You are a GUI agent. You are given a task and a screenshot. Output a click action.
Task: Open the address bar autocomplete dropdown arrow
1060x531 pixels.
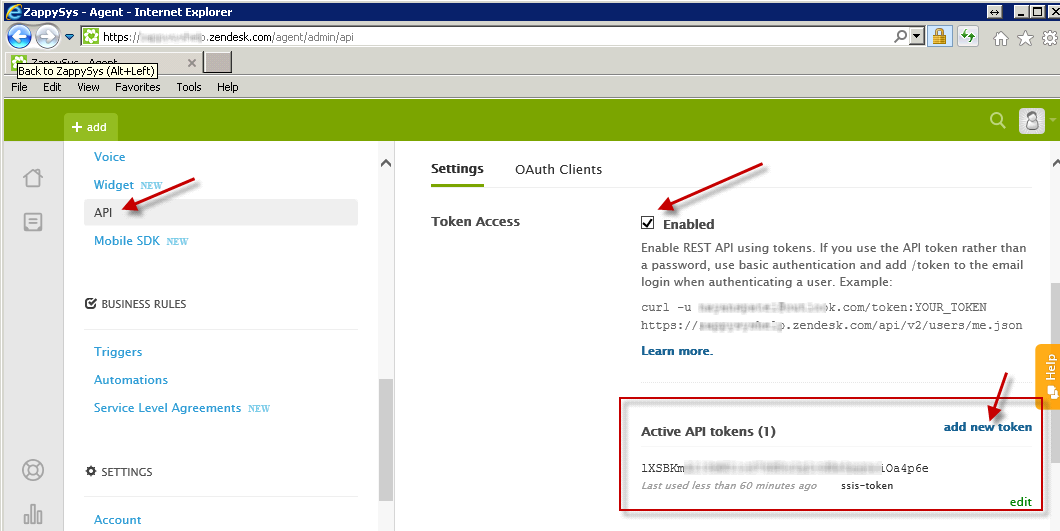pyautogui.click(x=917, y=37)
